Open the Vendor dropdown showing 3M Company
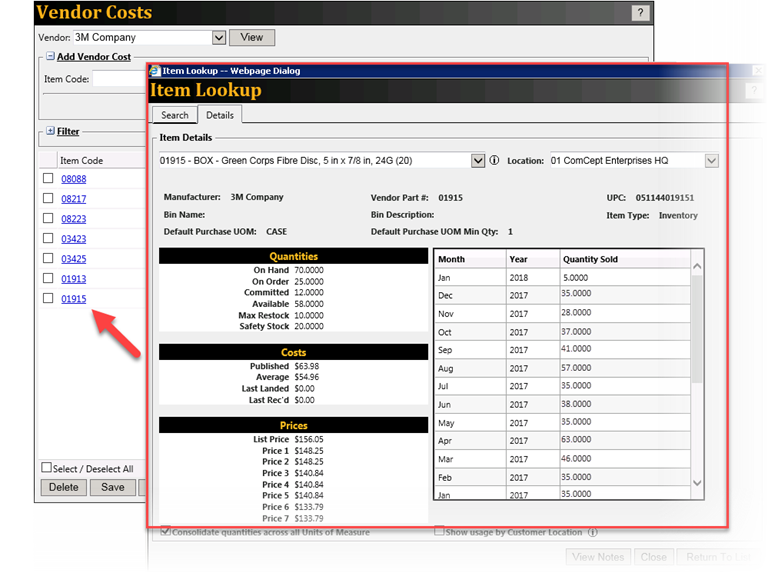 pos(219,38)
